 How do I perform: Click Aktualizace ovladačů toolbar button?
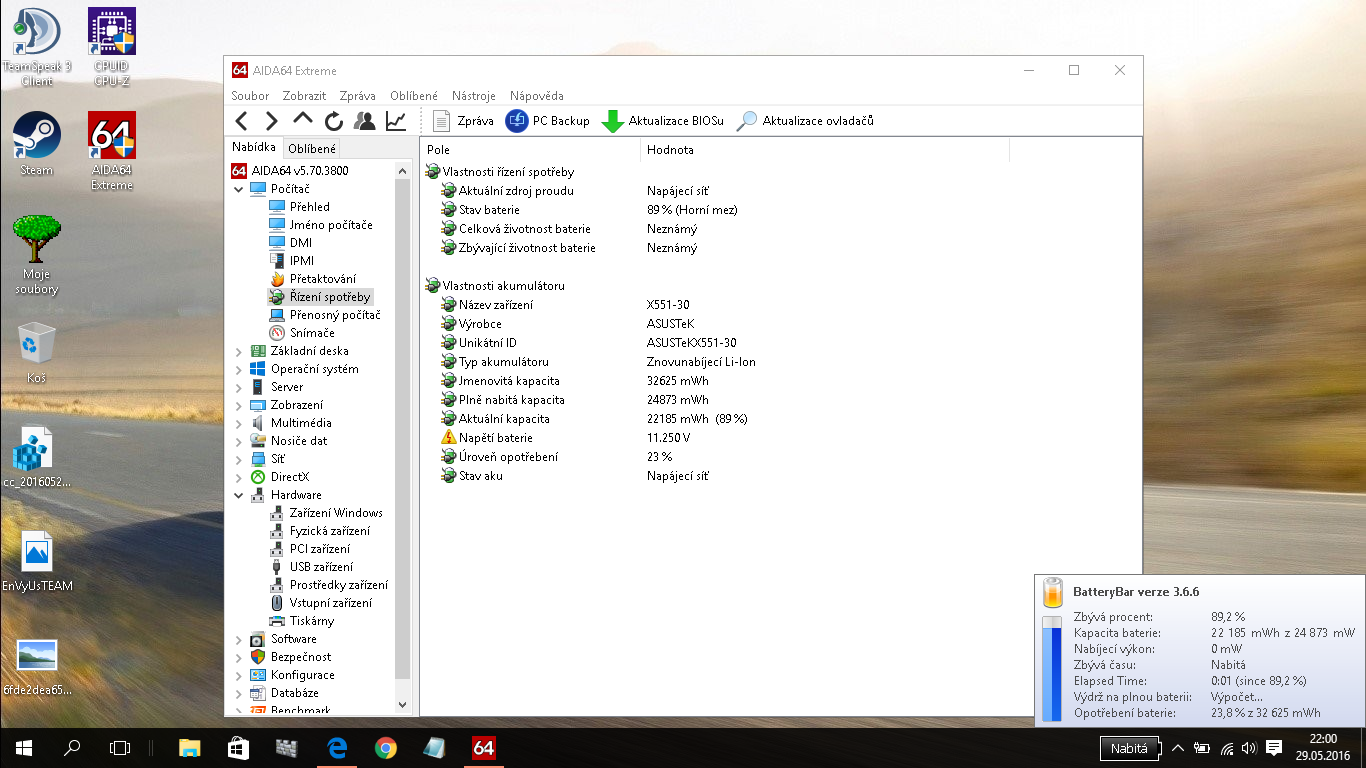click(x=806, y=121)
